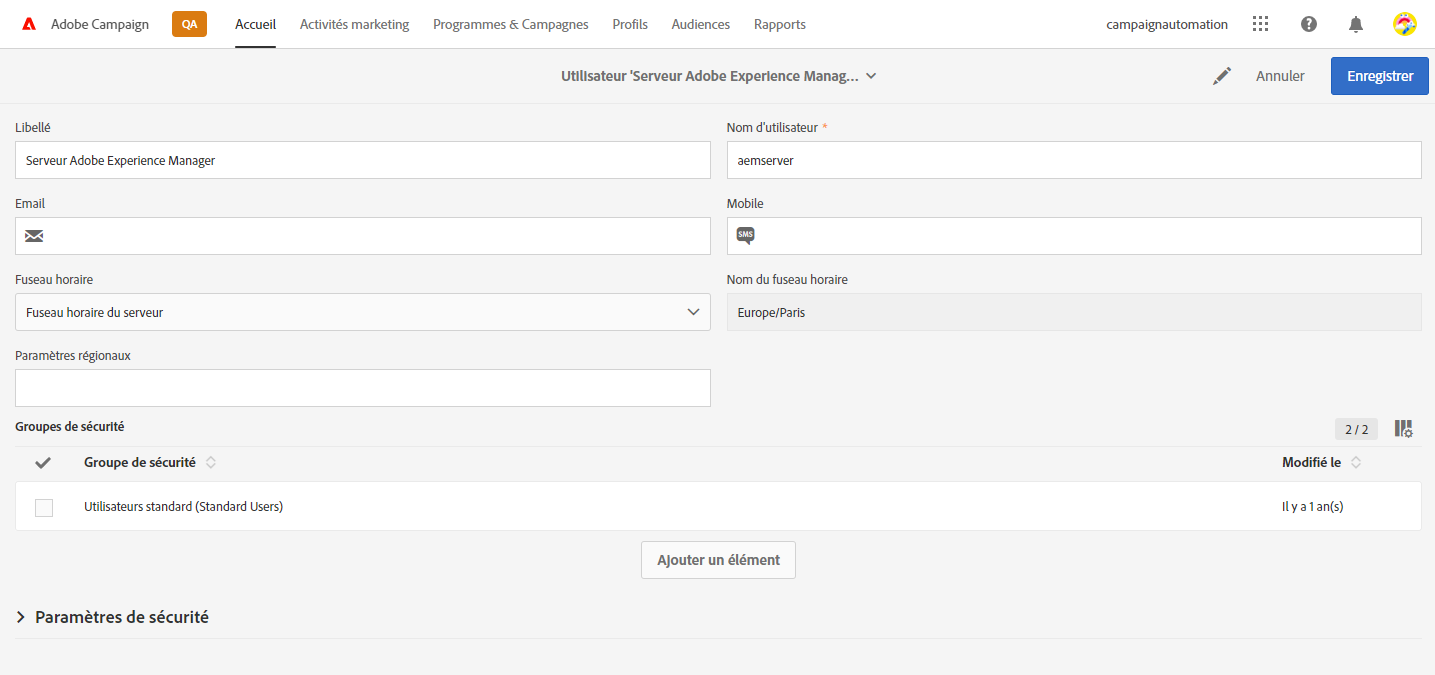Image resolution: width=1435 pixels, height=675 pixels.
Task: Click into the Paramètres régionaux field
Action: coord(363,388)
